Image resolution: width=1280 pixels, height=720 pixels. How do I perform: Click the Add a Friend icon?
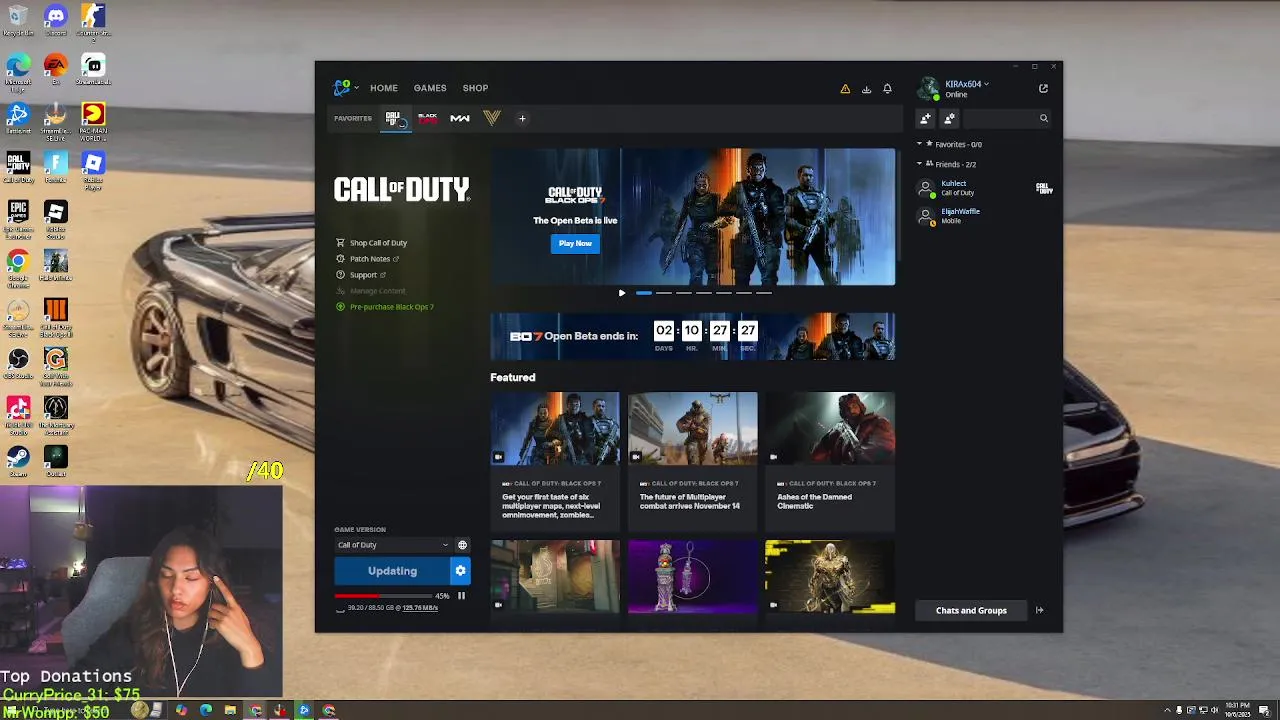(925, 118)
